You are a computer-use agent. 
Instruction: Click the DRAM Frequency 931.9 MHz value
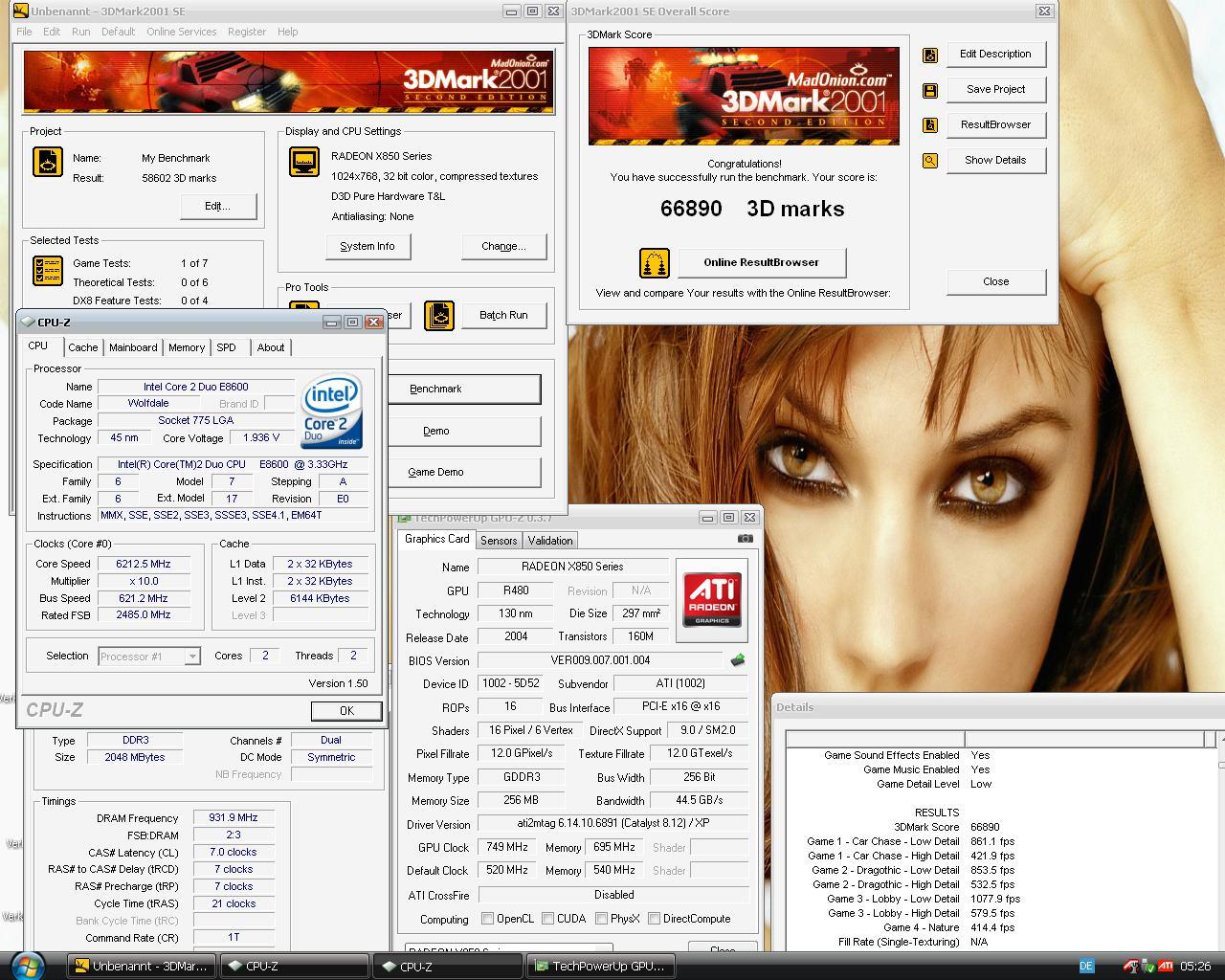pyautogui.click(x=234, y=818)
